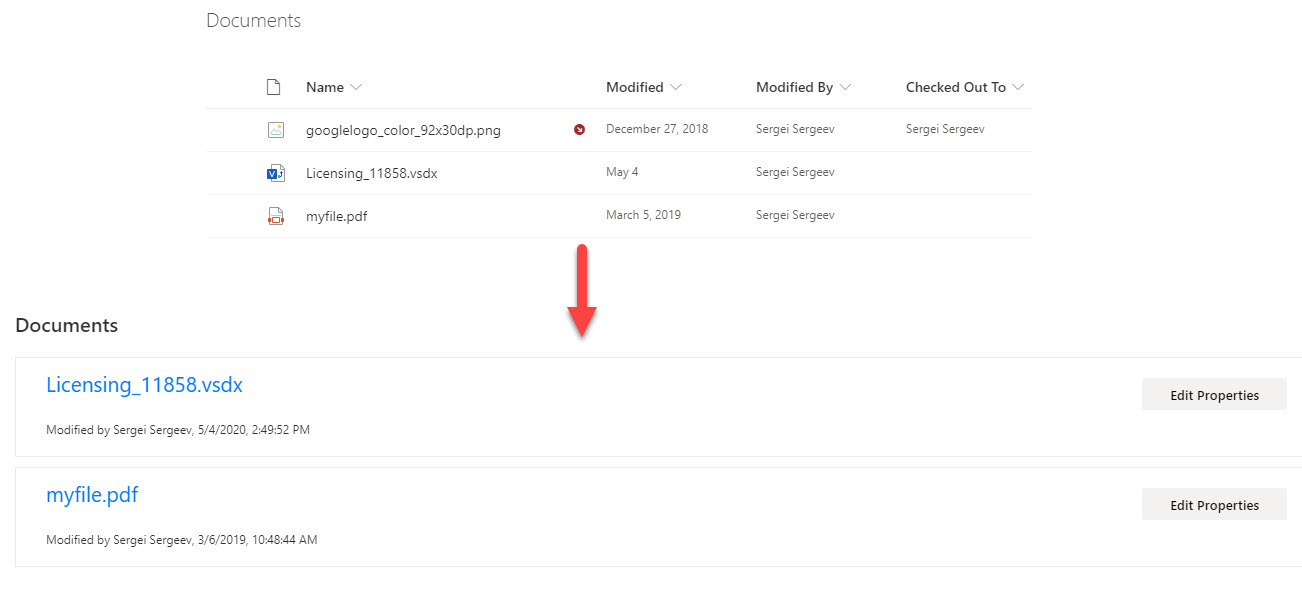Select Licensing_11858.vsdx in the top table

371,173
